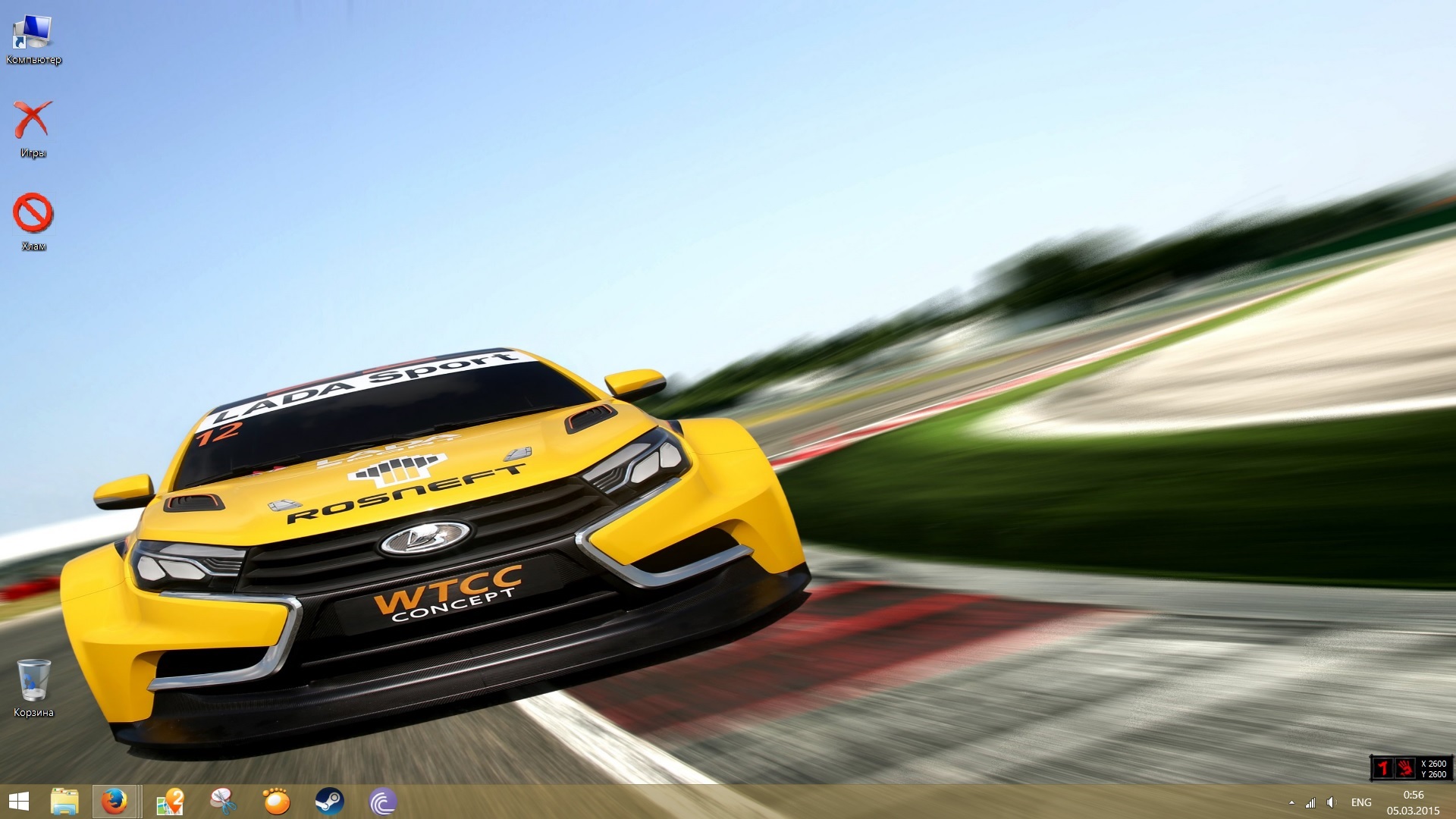This screenshot has width=1456, height=819.
Task: Click the X 2600 sensitivity value
Action: [x=1434, y=764]
